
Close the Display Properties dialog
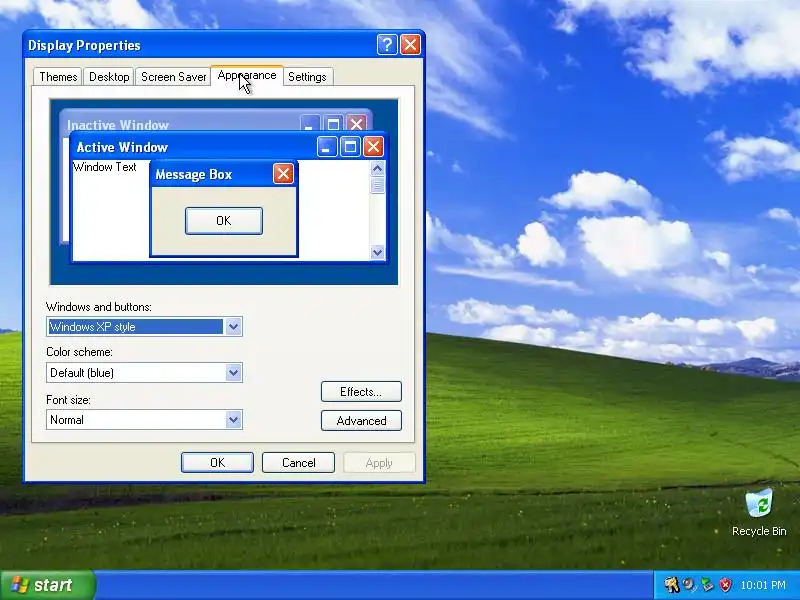(x=410, y=45)
